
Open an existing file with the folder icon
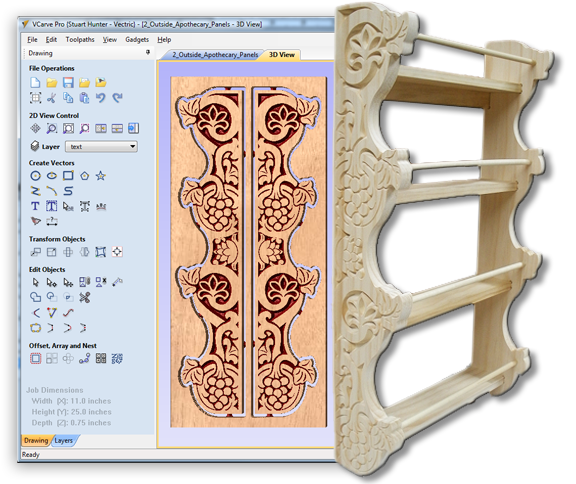[x=52, y=82]
